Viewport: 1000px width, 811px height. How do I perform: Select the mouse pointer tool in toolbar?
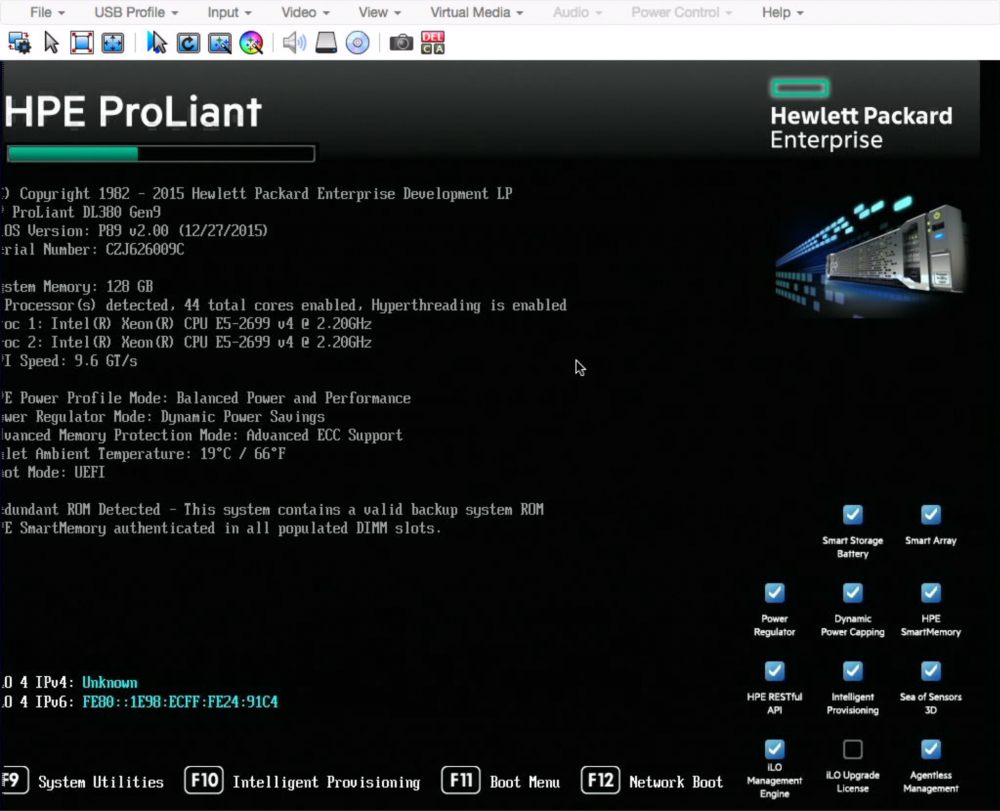[x=51, y=43]
